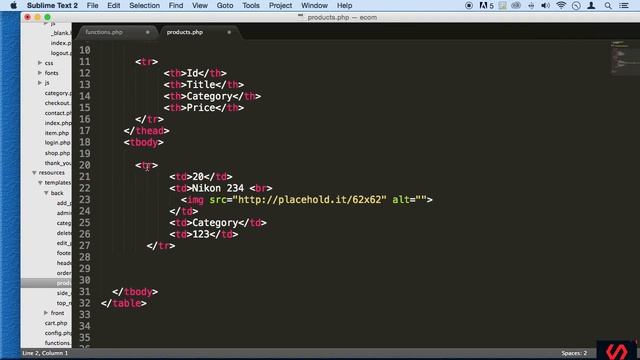The width and height of the screenshot is (640, 360).
Task: Collapse the back folder
Action: pos(46,193)
